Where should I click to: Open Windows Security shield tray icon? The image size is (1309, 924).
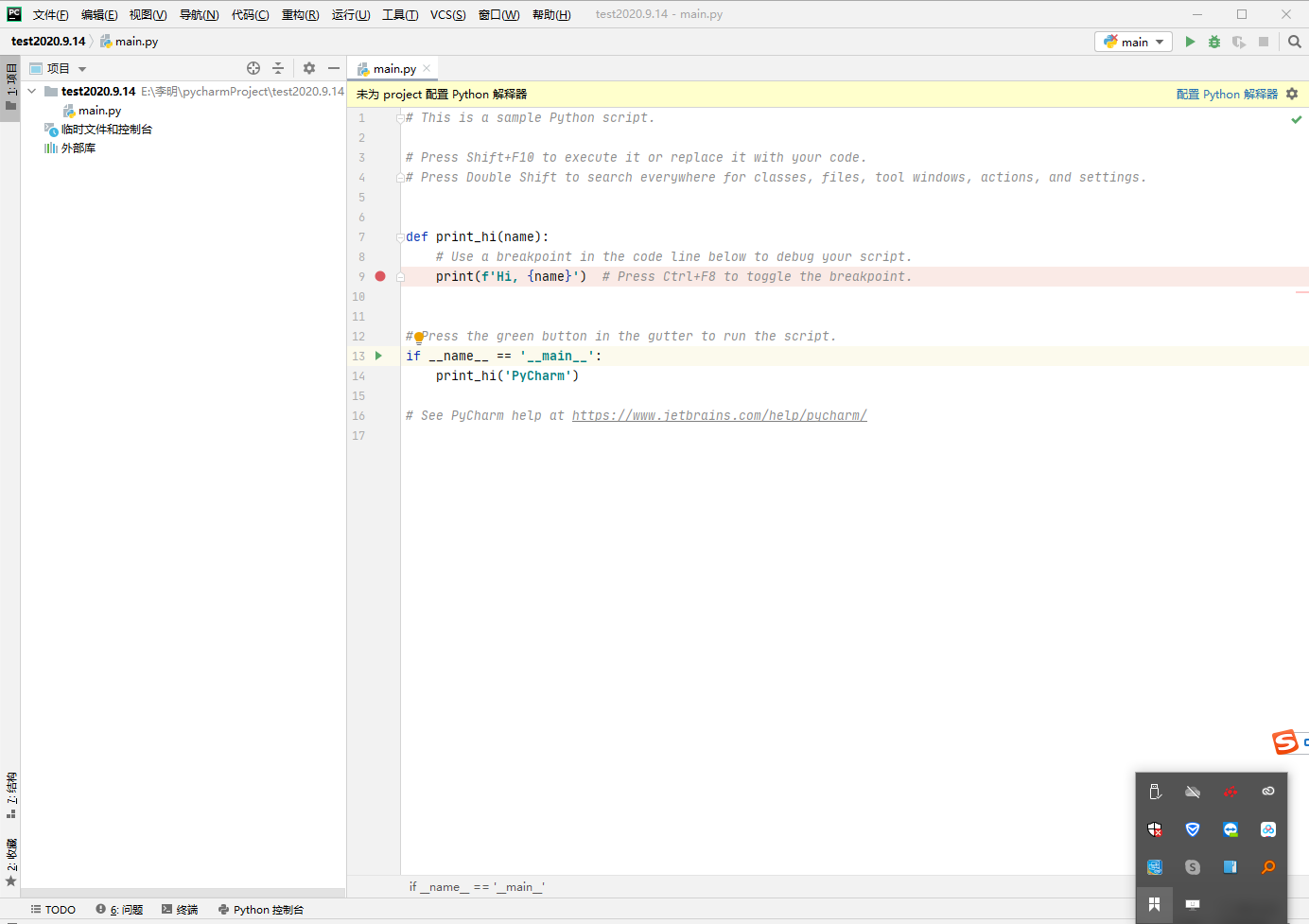[x=1155, y=829]
